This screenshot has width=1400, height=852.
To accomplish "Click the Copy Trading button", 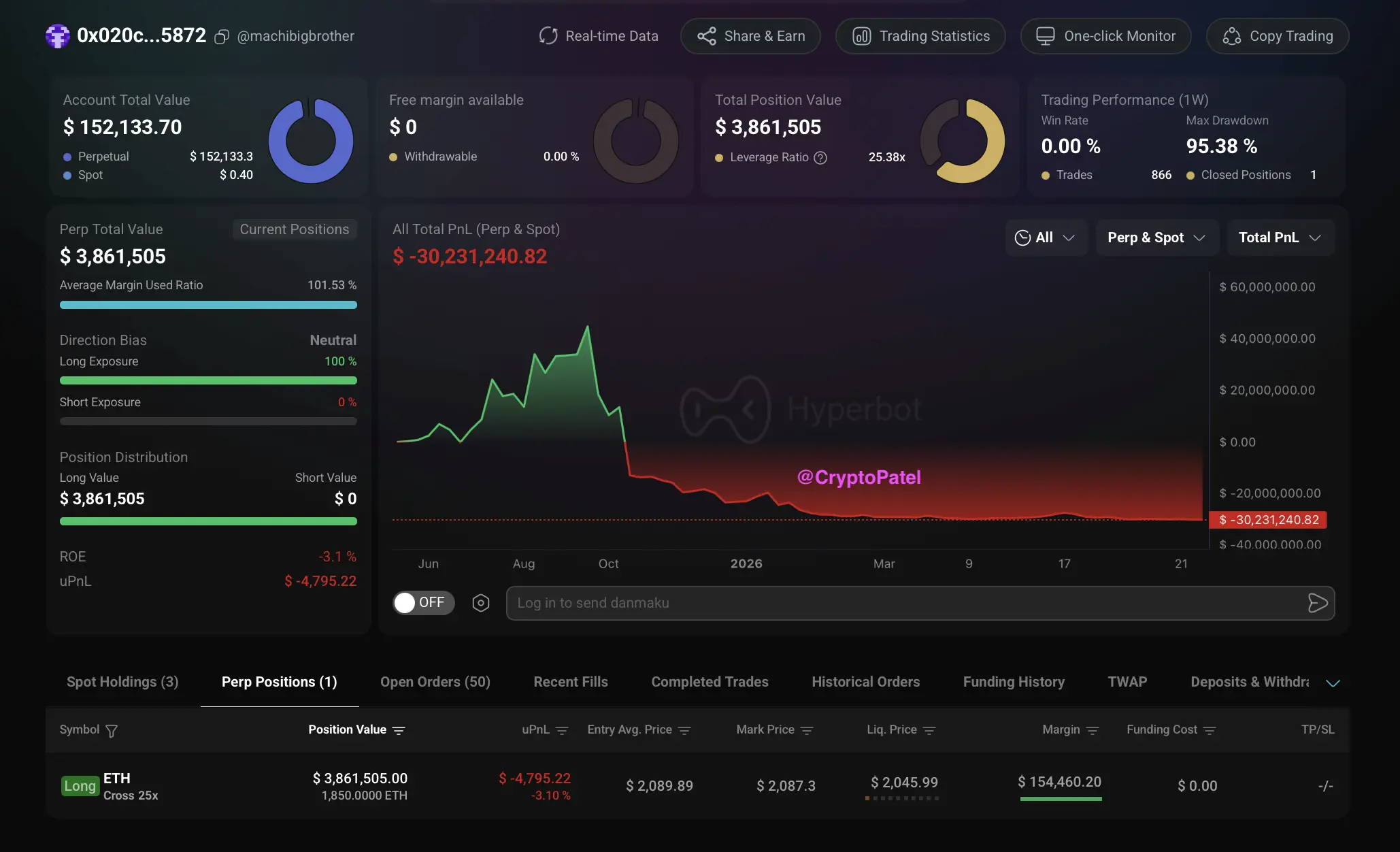I will pos(1277,36).
